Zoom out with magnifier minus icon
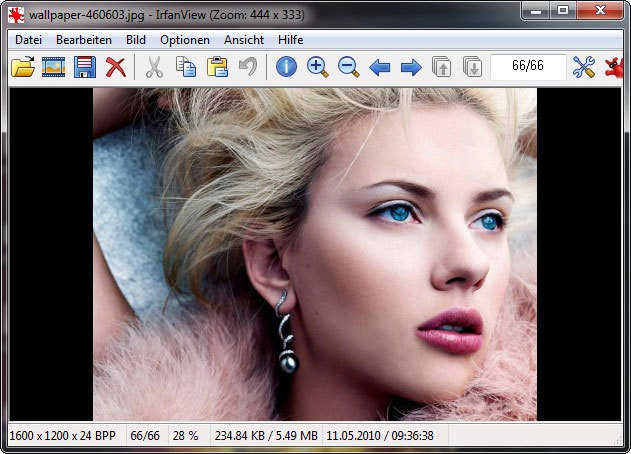The width and height of the screenshot is (631, 454). coord(348,68)
